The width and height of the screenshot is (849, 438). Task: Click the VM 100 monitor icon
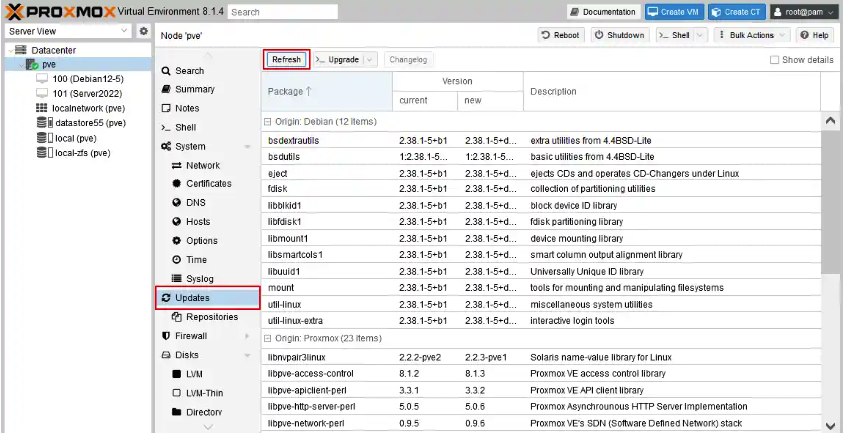coord(42,79)
